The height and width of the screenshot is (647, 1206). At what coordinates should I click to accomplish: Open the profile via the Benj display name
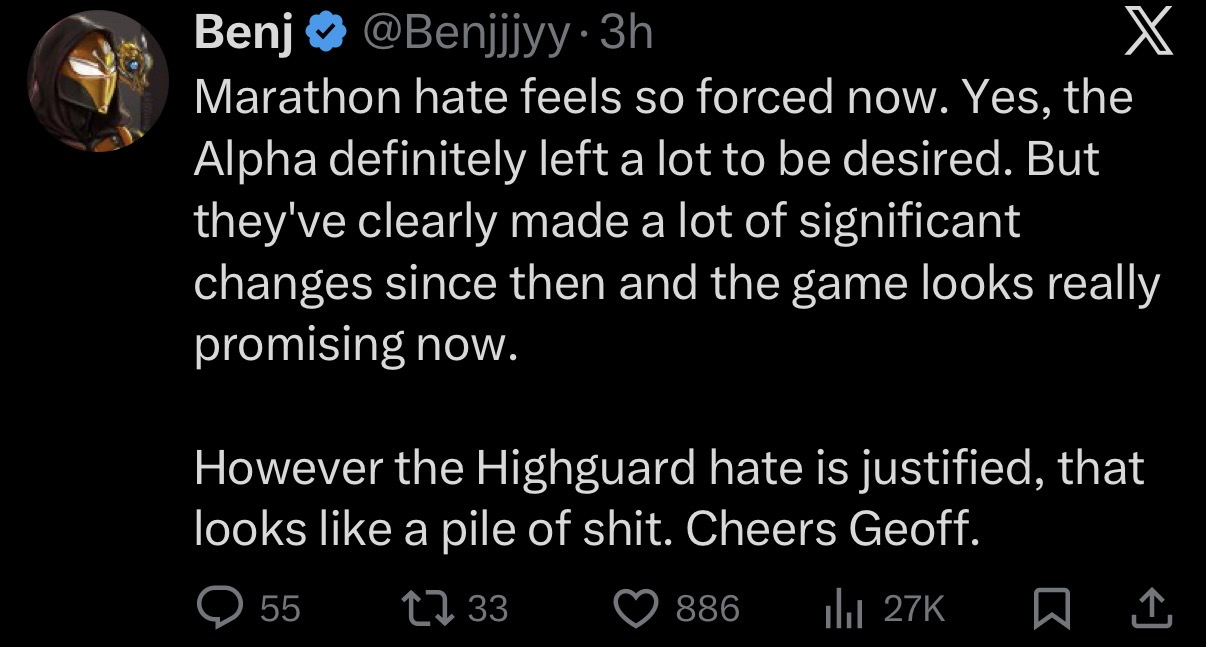245,35
